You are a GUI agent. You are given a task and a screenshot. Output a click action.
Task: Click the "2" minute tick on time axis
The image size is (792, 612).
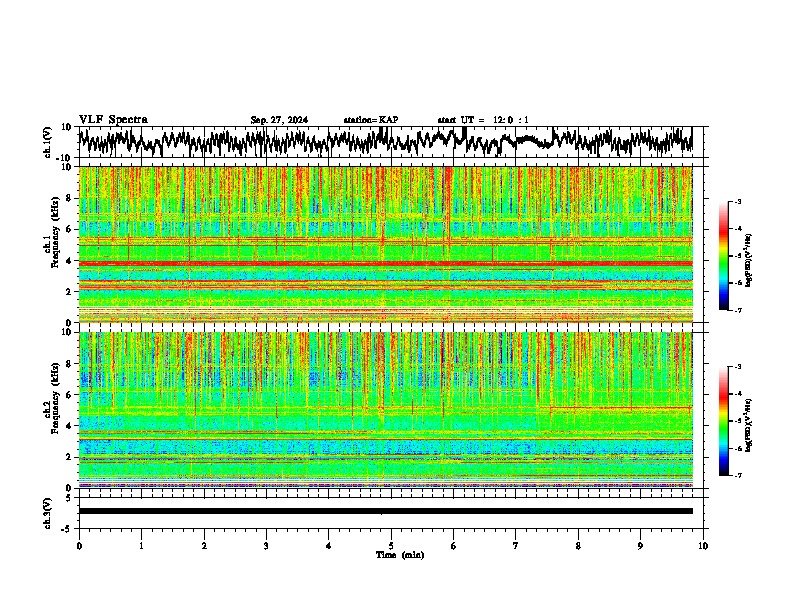pos(204,546)
